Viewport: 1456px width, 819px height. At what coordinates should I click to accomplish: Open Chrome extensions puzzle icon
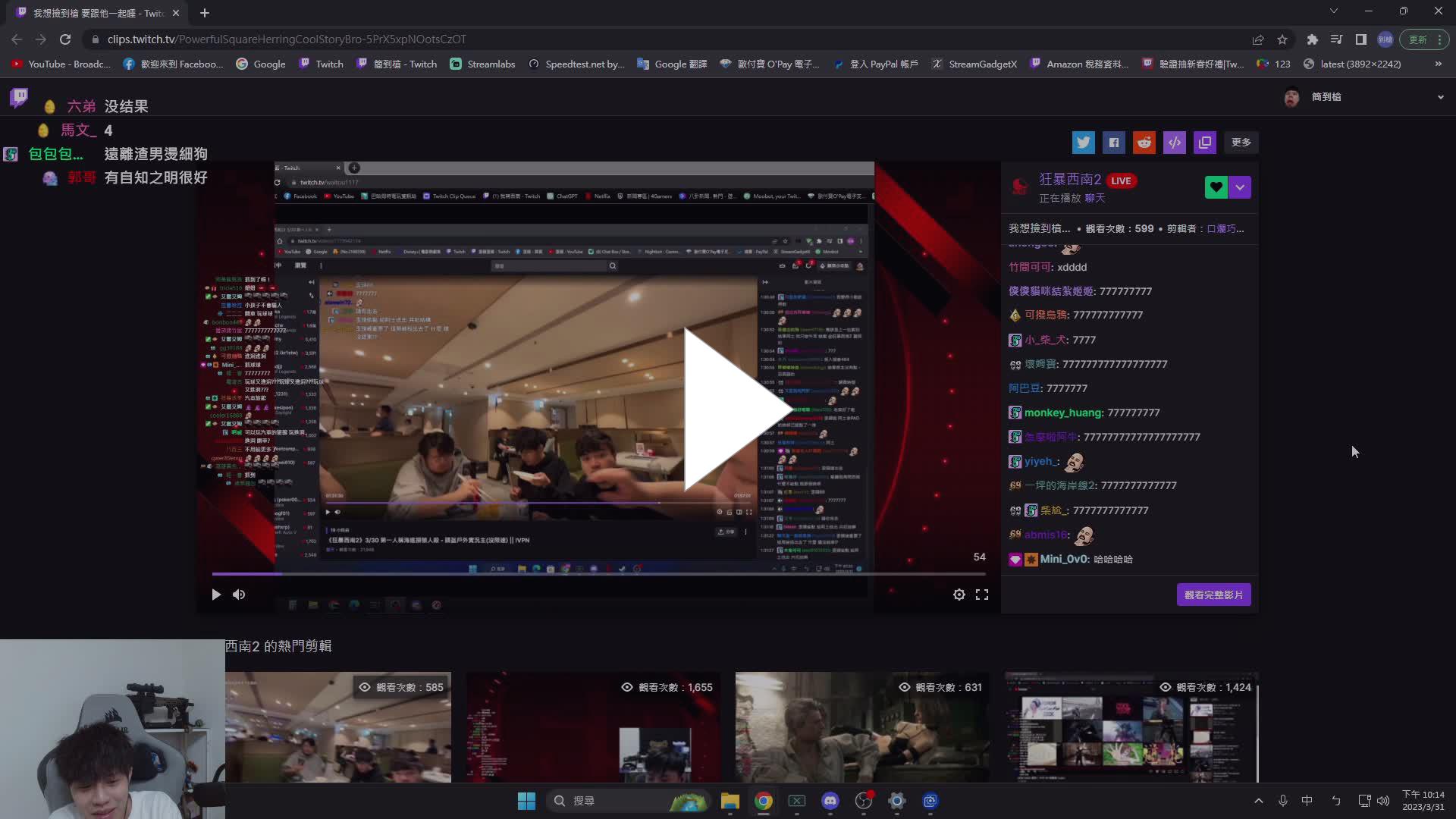[x=1313, y=39]
